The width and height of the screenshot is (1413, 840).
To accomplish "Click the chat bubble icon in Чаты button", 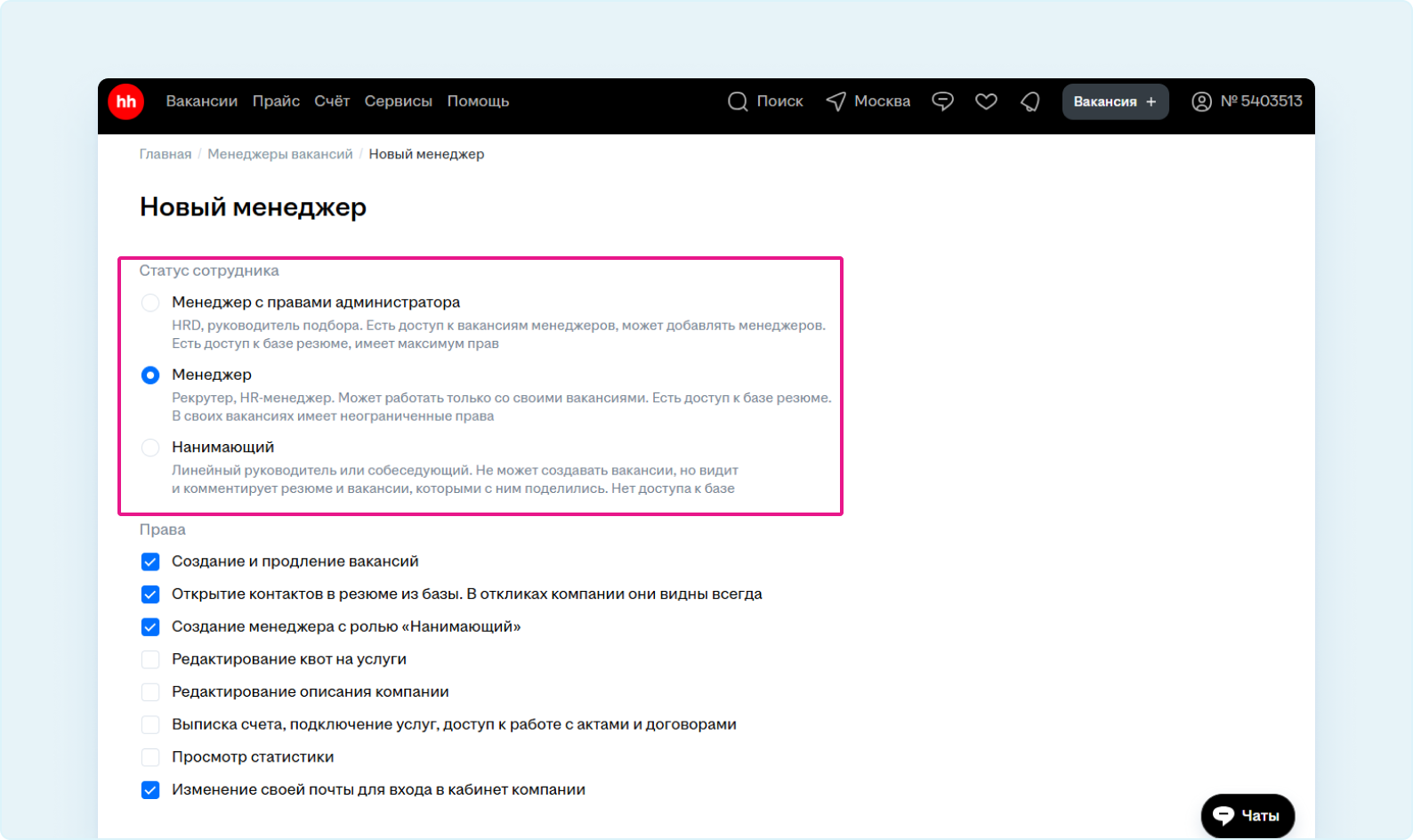I will tap(1223, 816).
